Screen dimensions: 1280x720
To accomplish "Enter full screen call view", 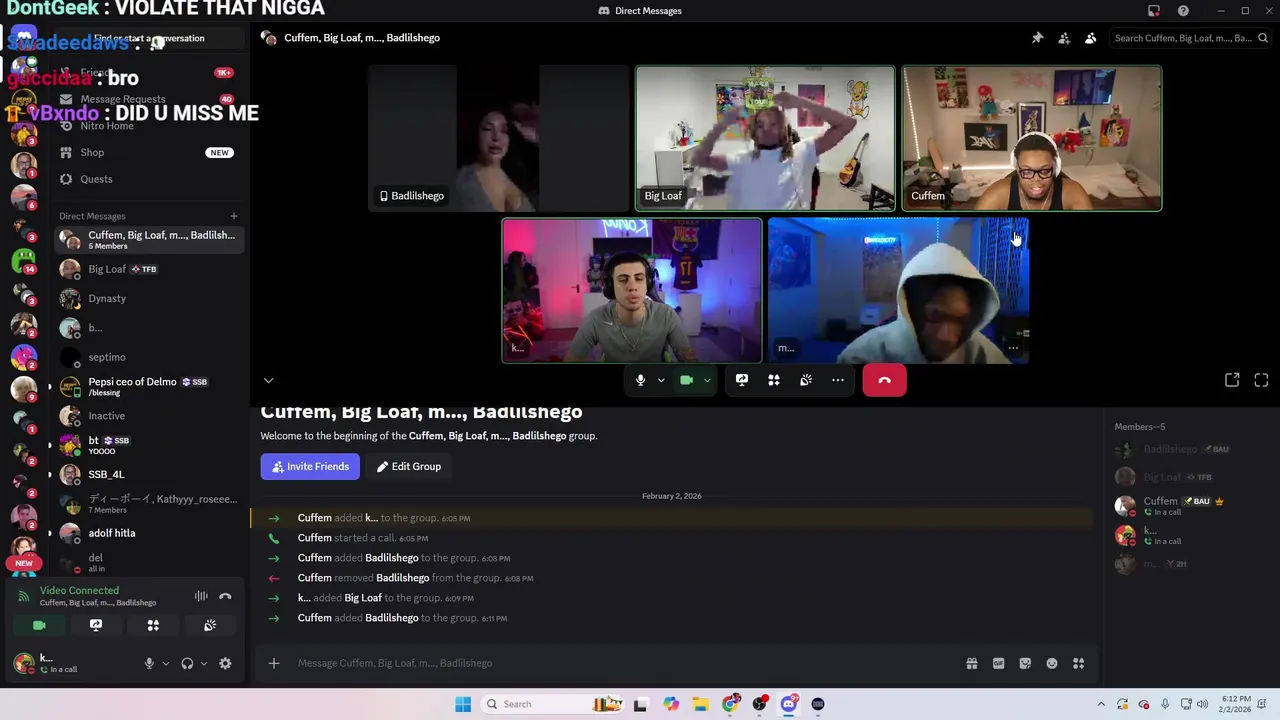I will click(1261, 380).
